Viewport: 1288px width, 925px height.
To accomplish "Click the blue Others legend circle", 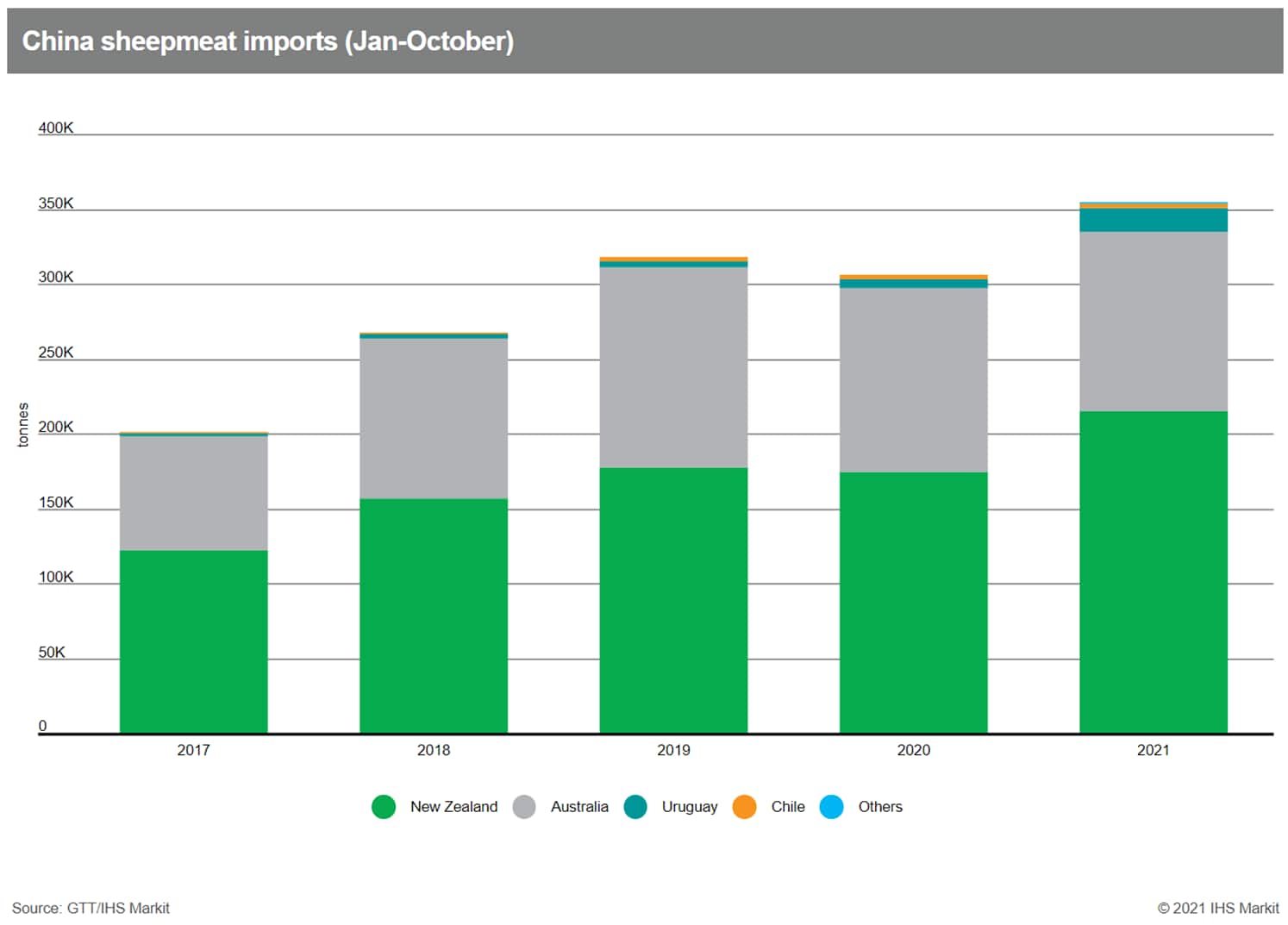I will pos(831,807).
